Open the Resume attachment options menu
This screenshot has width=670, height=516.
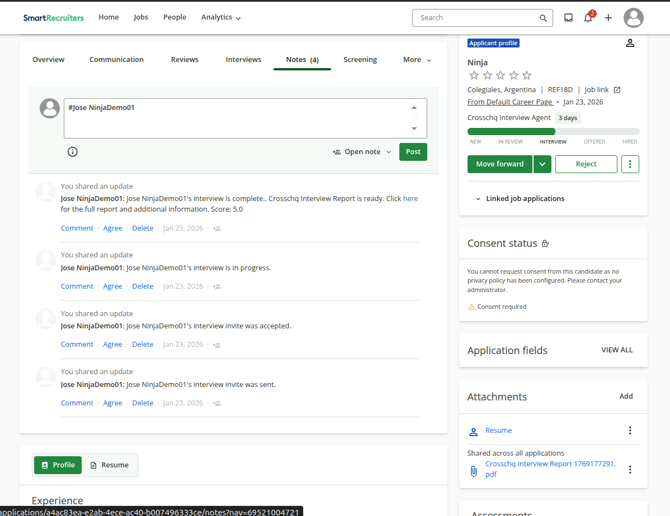point(630,431)
